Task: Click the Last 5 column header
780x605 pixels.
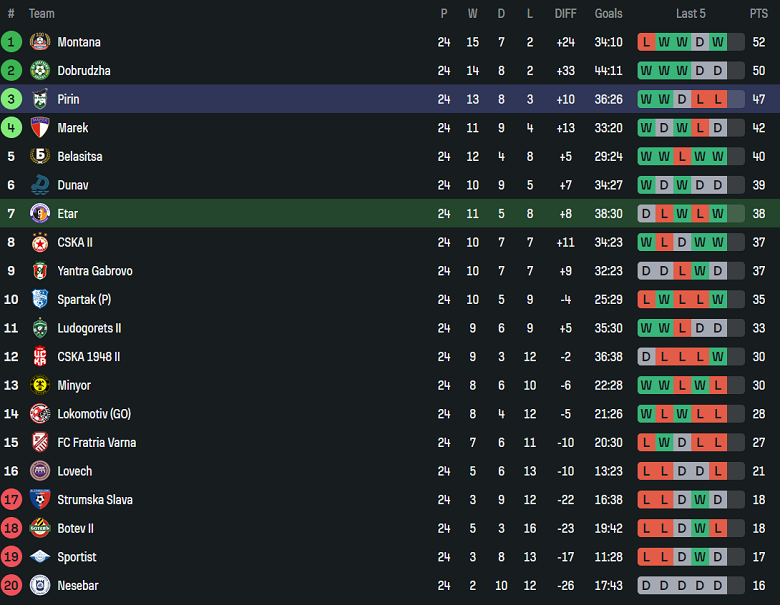Action: pos(691,14)
